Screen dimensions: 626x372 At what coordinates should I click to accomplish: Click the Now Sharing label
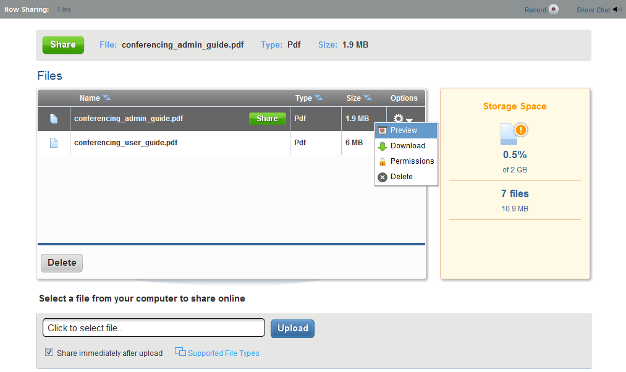click(26, 10)
